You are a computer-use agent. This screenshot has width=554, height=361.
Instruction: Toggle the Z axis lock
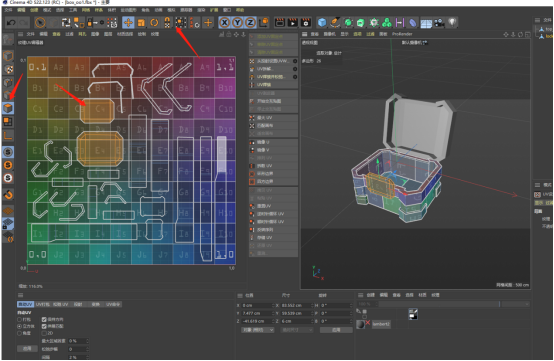tap(251, 23)
